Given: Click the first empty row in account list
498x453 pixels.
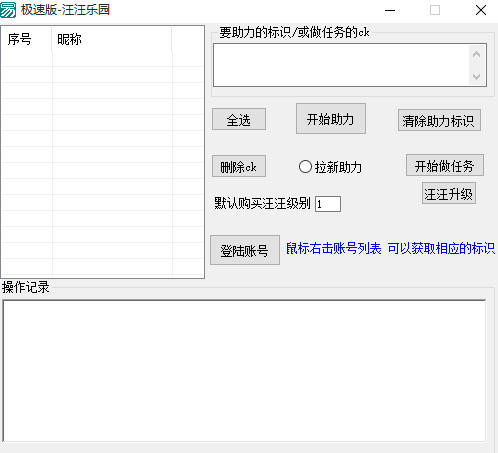Looking at the screenshot, I should coord(102,59).
